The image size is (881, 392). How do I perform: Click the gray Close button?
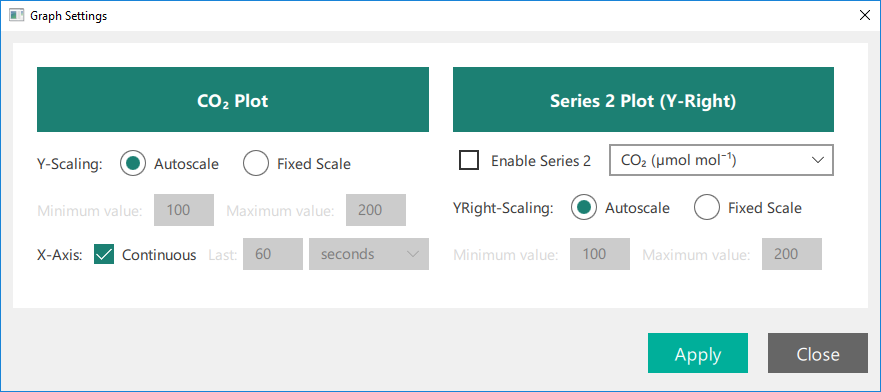818,353
